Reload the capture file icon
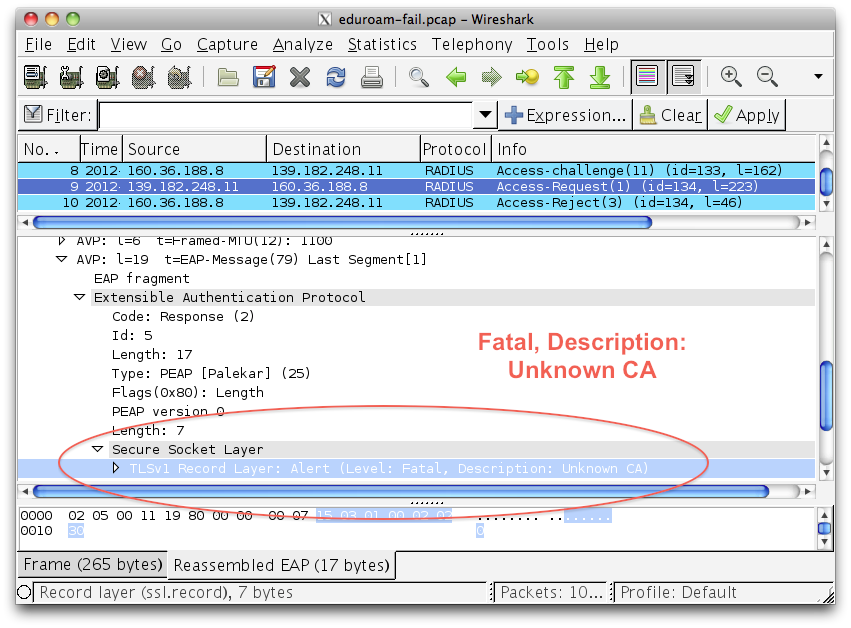This screenshot has width=851, height=628. point(336,77)
